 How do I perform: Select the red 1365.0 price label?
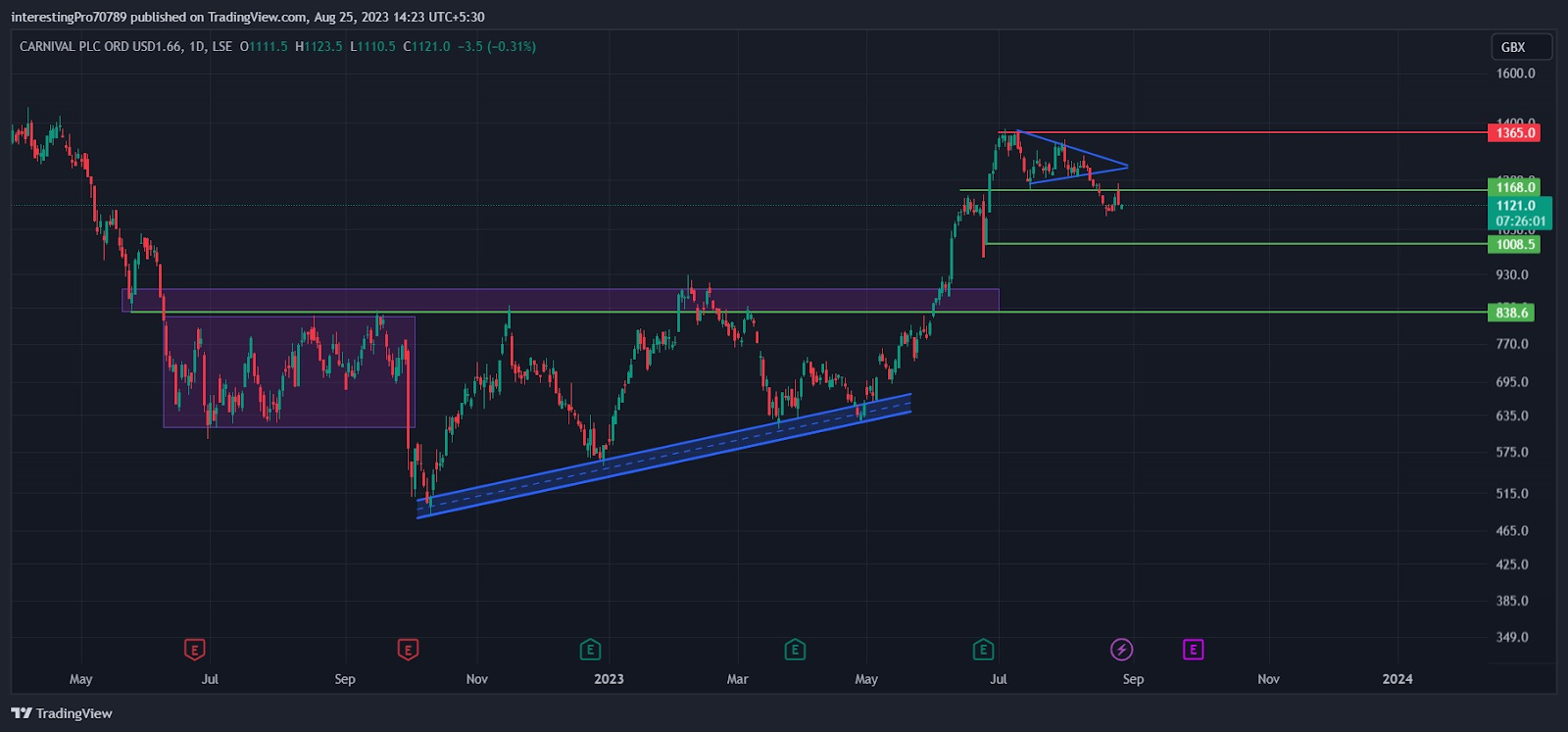coord(1514,132)
